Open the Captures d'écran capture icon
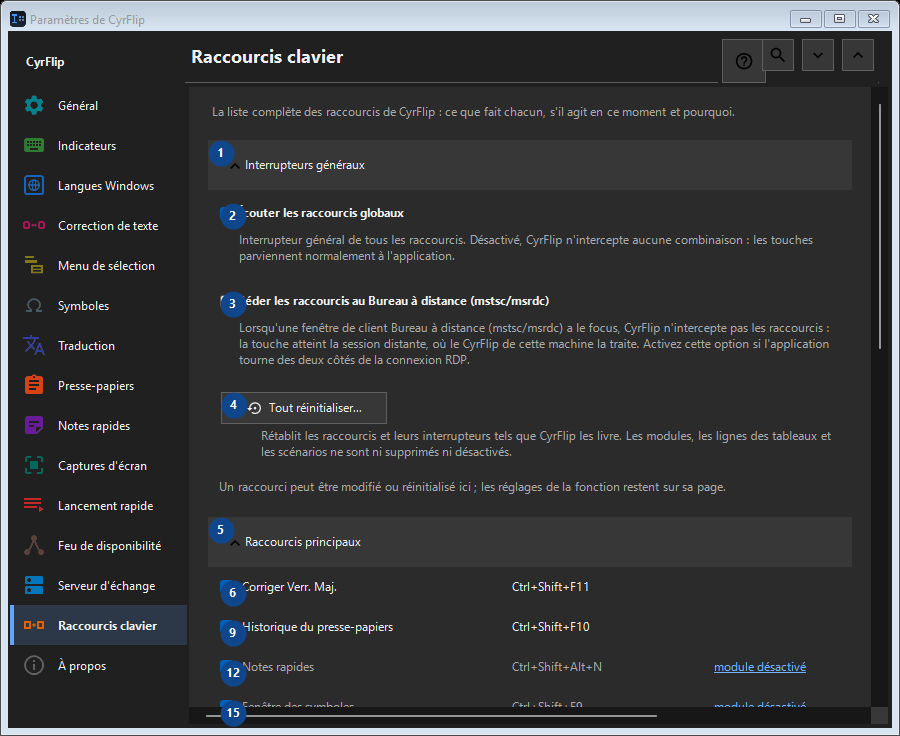Viewport: 900px width, 736px height. coord(34,465)
